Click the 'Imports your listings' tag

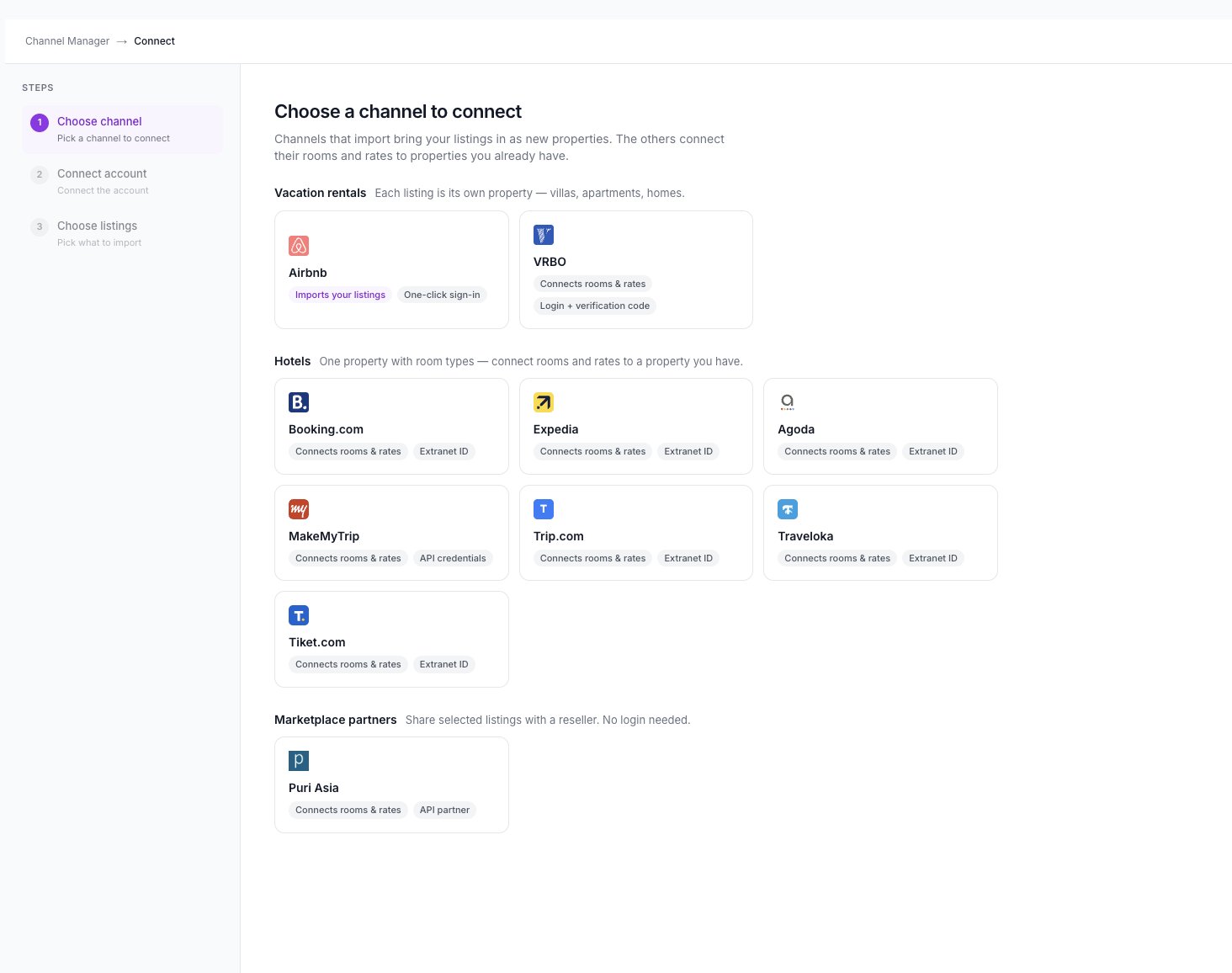(x=340, y=295)
